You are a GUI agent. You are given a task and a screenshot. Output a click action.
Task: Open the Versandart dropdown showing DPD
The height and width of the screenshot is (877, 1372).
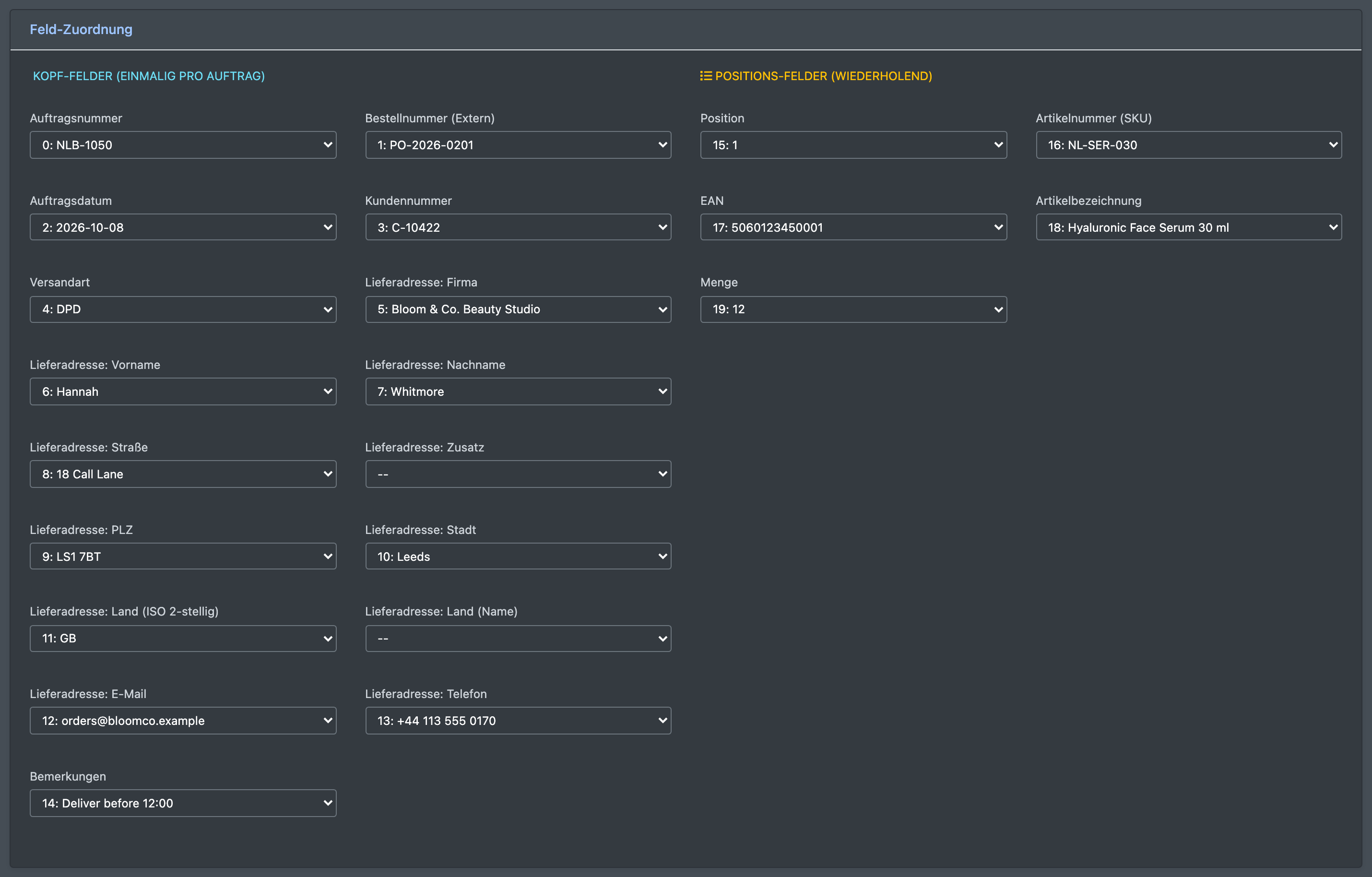183,309
